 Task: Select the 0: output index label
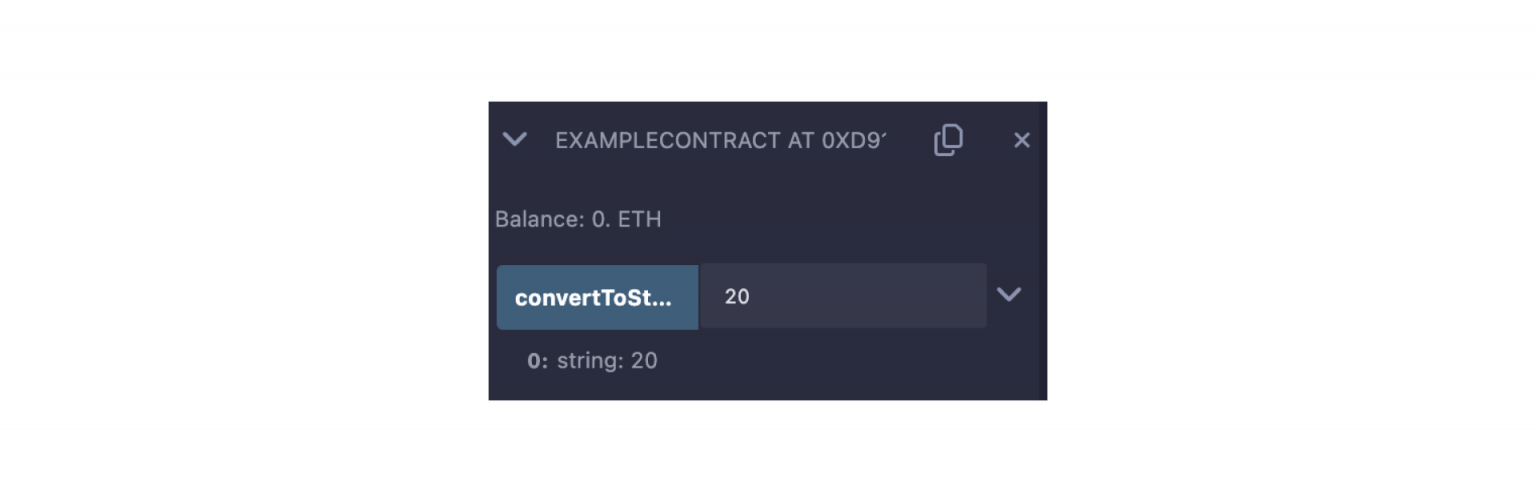pos(538,361)
